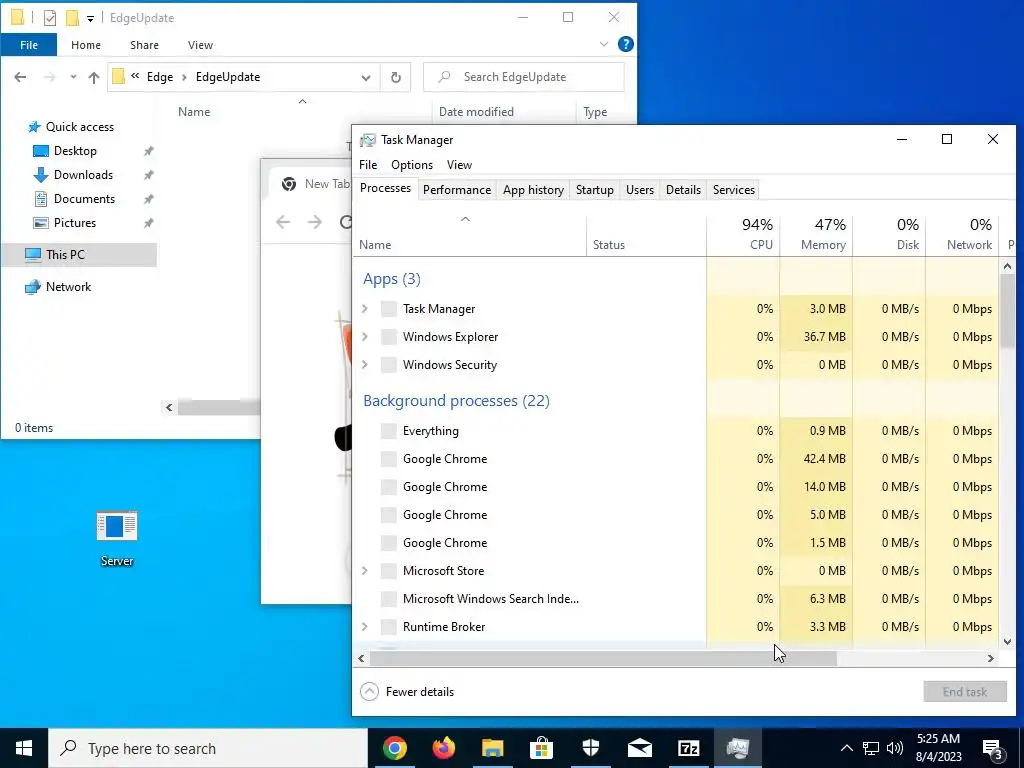
Task: Open Customize Quick Access Toolbar dropdown
Action: point(90,18)
